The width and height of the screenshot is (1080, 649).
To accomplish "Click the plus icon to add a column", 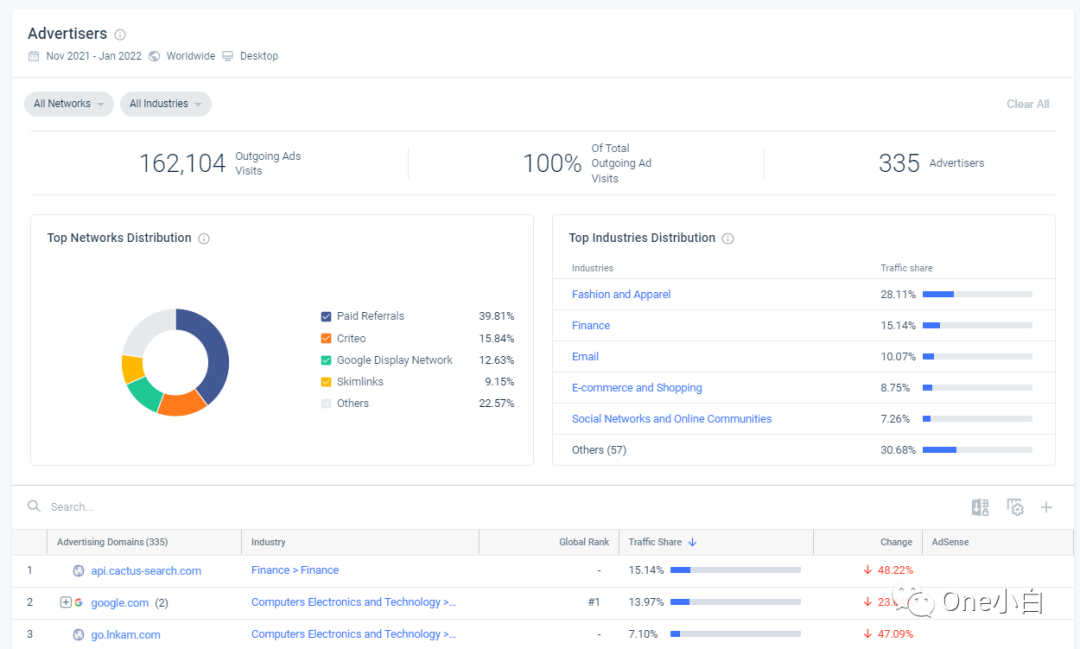I will pyautogui.click(x=1046, y=507).
